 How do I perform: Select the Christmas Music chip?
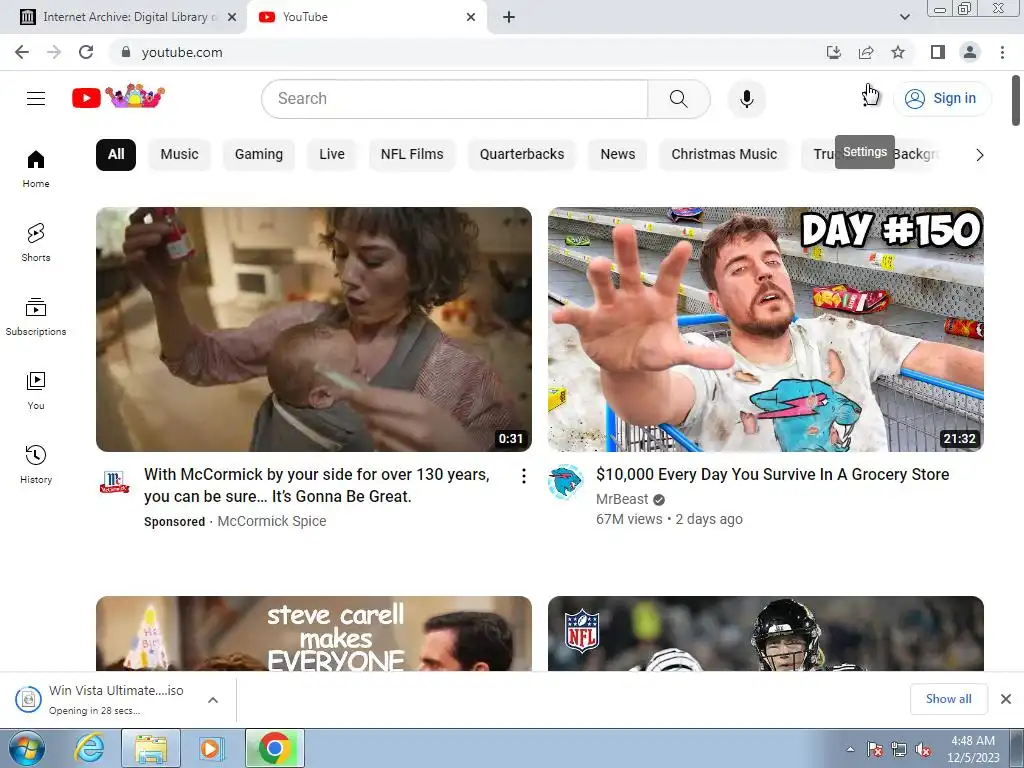(x=724, y=155)
